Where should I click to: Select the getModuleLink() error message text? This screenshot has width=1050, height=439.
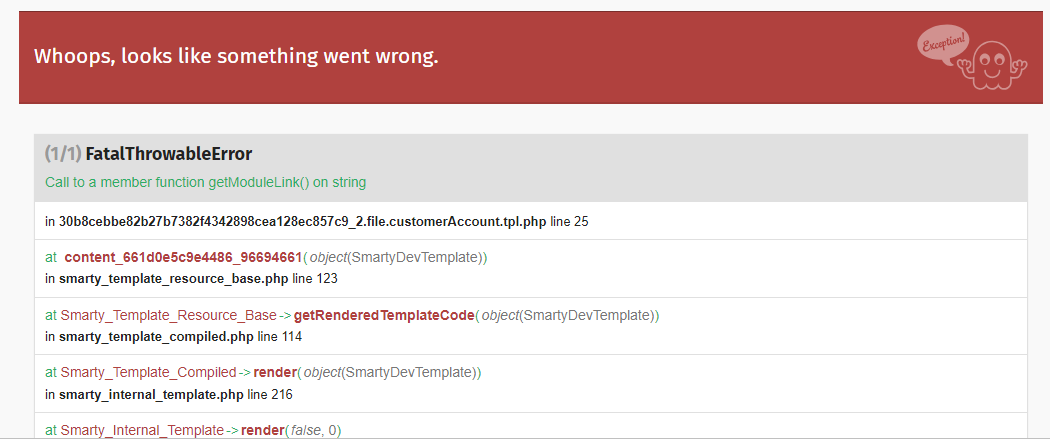206,182
